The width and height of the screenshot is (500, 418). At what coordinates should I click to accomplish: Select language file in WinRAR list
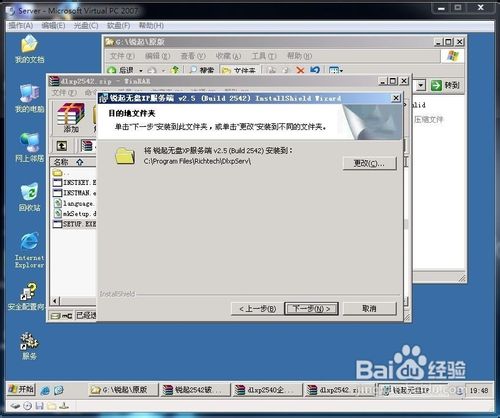75,203
